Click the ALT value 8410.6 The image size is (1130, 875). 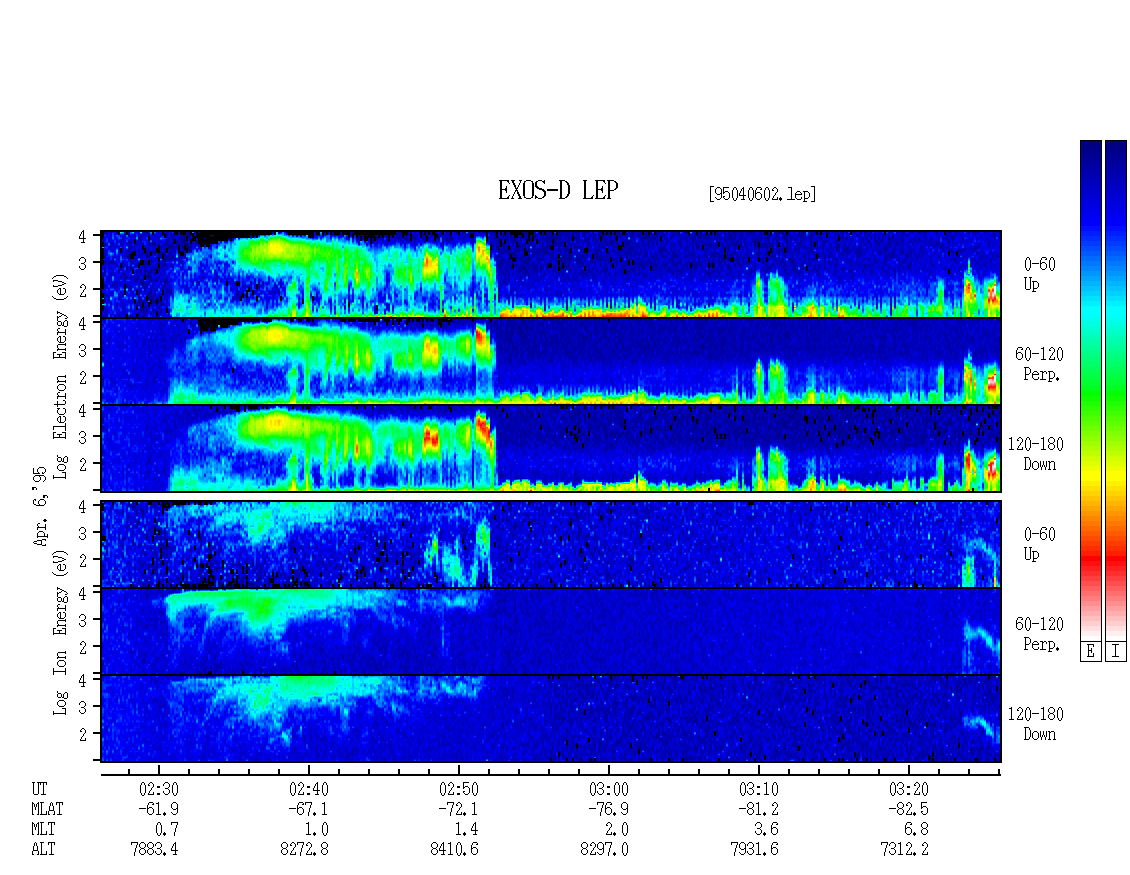tap(454, 850)
